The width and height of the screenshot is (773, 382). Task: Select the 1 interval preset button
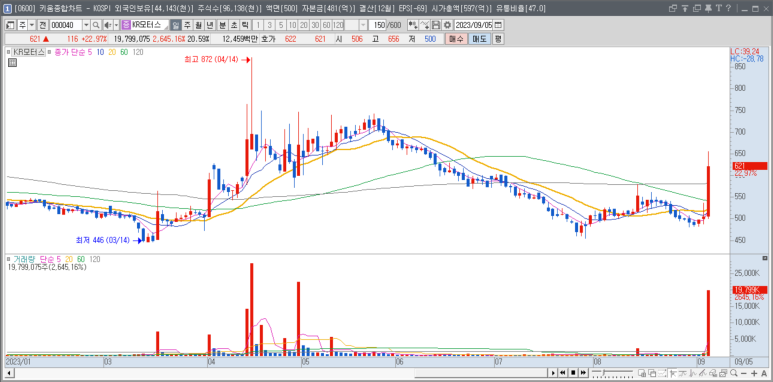coord(258,25)
